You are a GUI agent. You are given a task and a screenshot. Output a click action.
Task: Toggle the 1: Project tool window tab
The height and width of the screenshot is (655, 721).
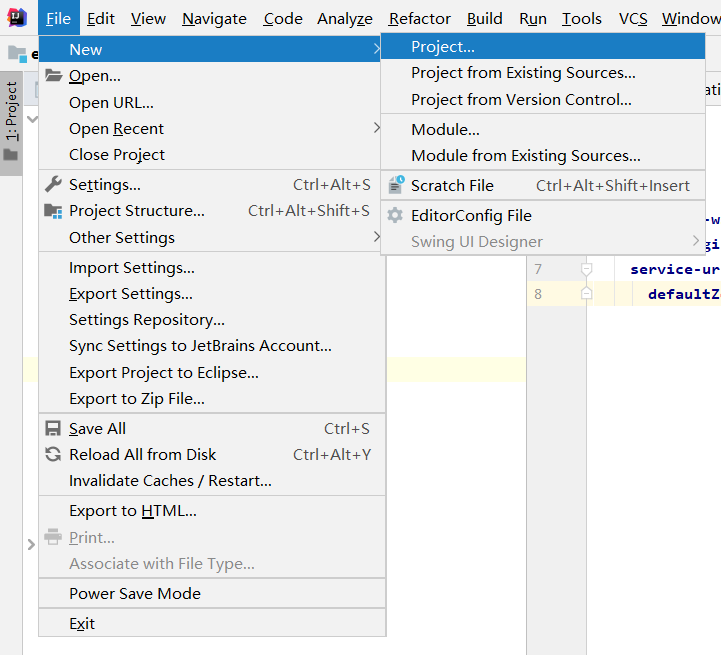(x=11, y=123)
